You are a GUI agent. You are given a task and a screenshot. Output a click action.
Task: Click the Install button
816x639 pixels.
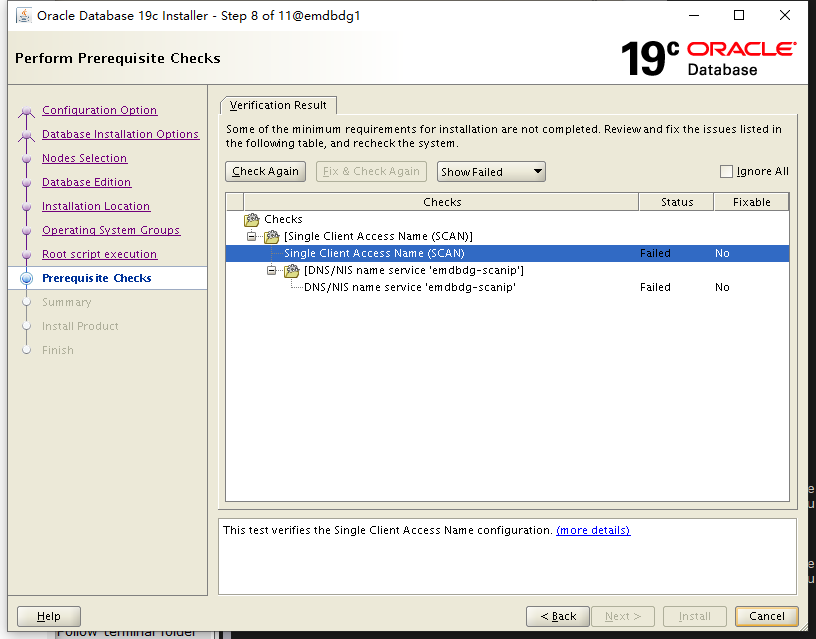(694, 616)
